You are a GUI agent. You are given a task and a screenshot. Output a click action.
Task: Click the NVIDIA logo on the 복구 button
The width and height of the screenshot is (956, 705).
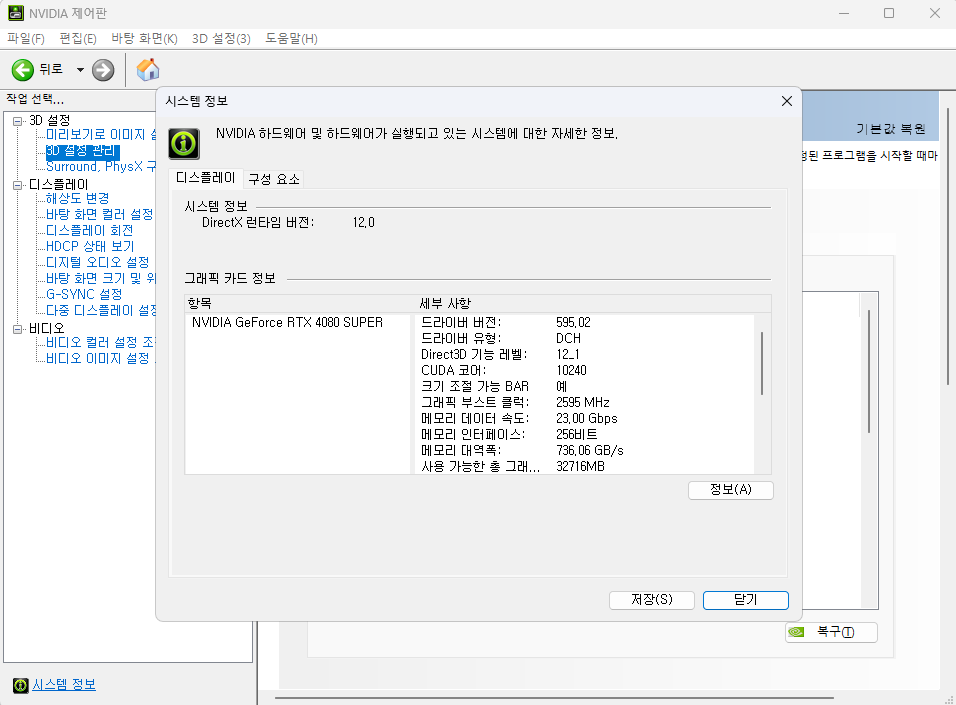click(796, 632)
